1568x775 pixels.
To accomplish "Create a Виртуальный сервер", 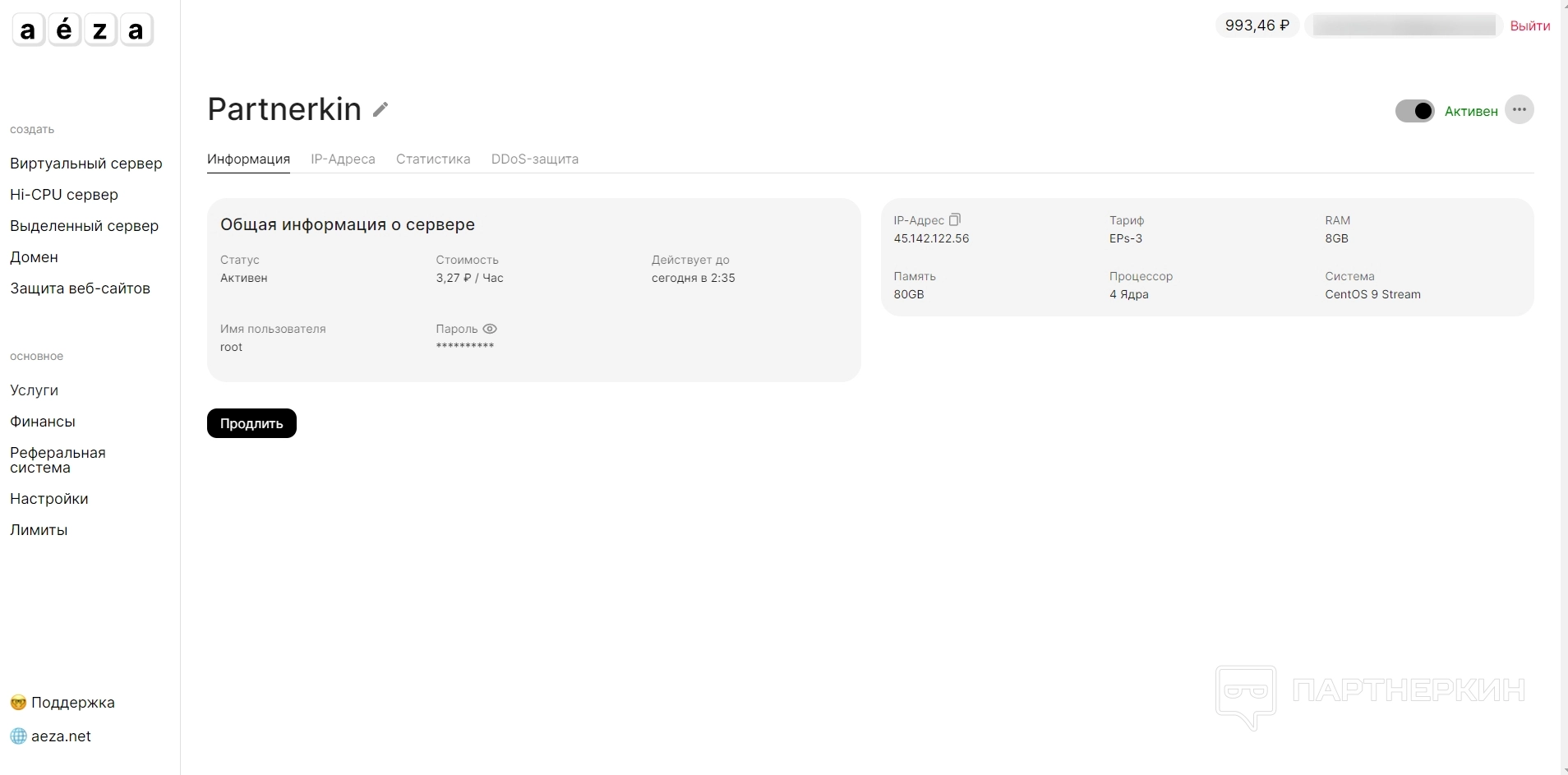I will coord(86,164).
